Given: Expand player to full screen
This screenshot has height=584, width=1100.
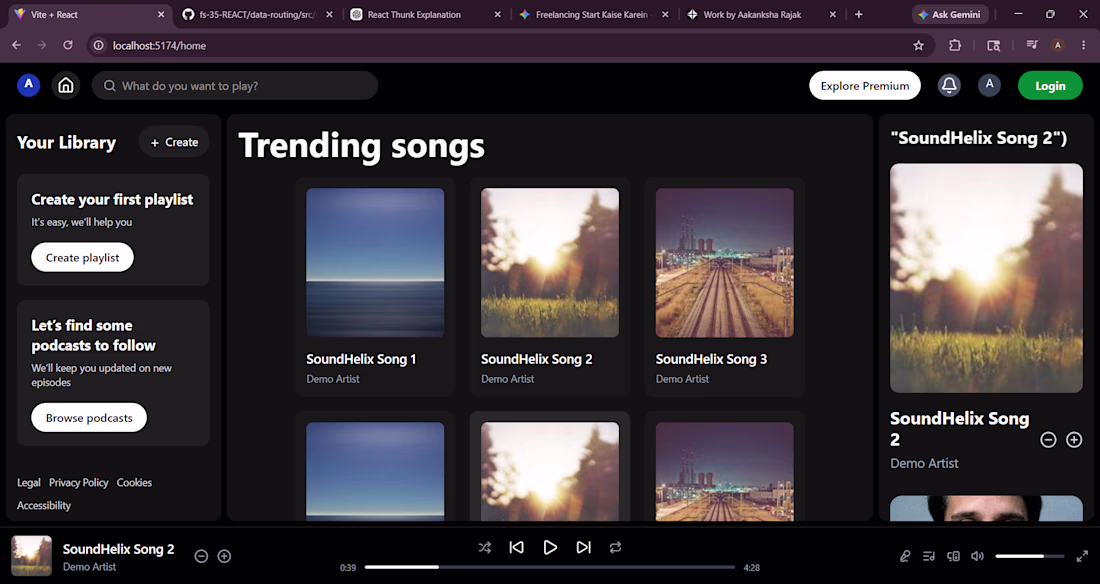Looking at the screenshot, I should [1082, 556].
